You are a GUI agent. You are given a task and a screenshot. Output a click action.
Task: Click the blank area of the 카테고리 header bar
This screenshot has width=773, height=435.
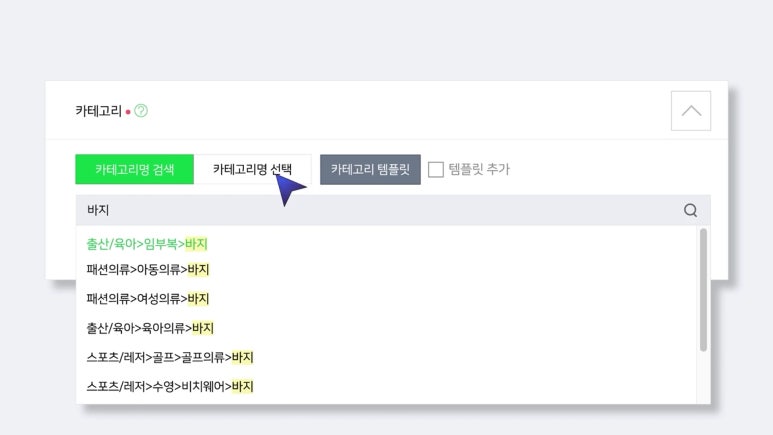click(400, 110)
